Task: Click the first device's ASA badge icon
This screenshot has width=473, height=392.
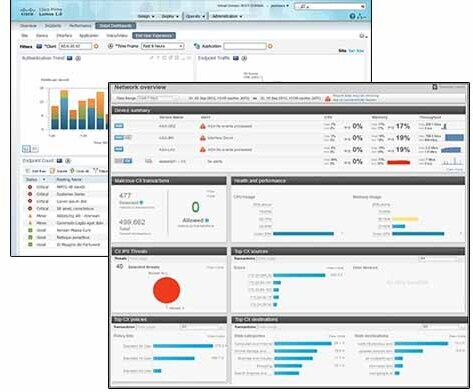Action: 119,126
